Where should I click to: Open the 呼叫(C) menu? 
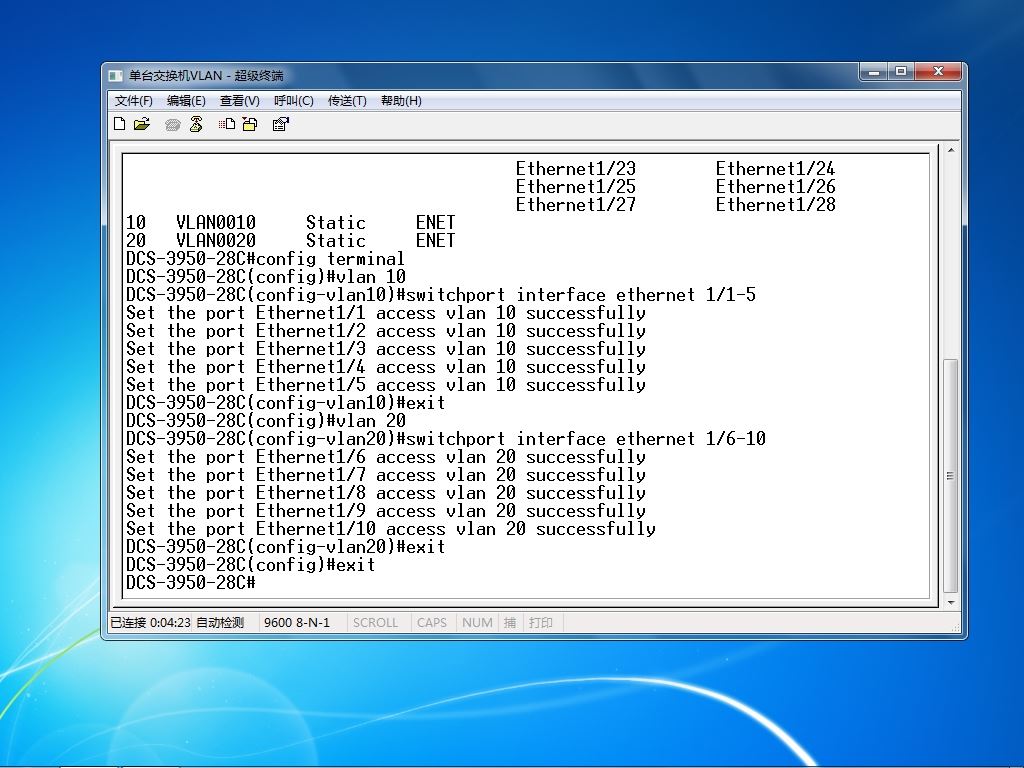click(x=294, y=101)
